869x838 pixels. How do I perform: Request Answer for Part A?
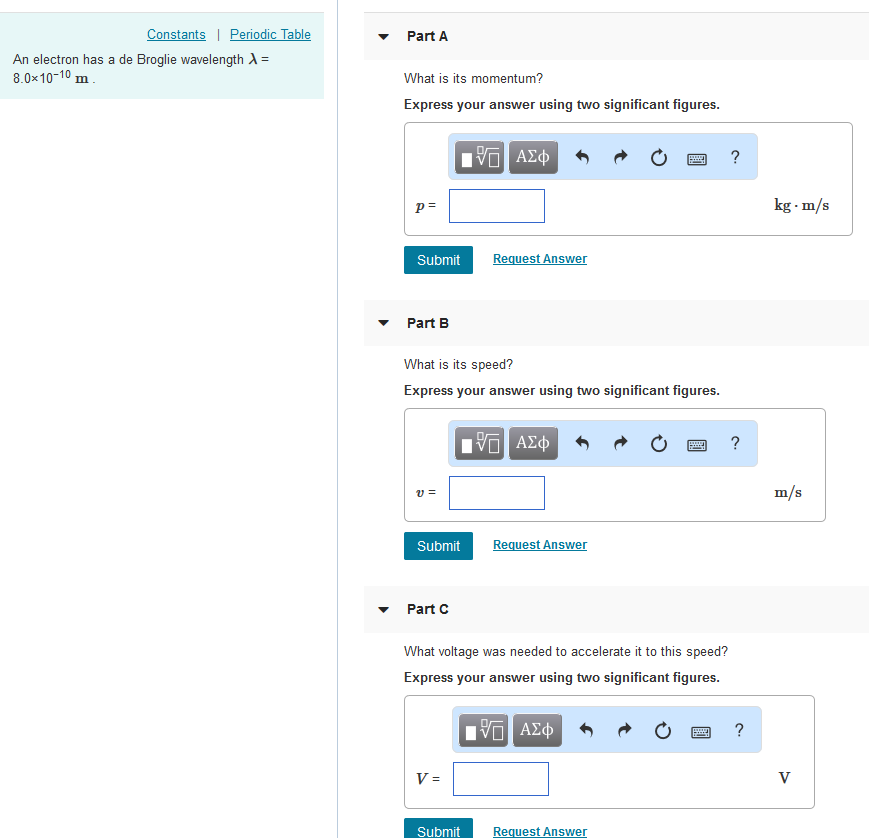(539, 258)
